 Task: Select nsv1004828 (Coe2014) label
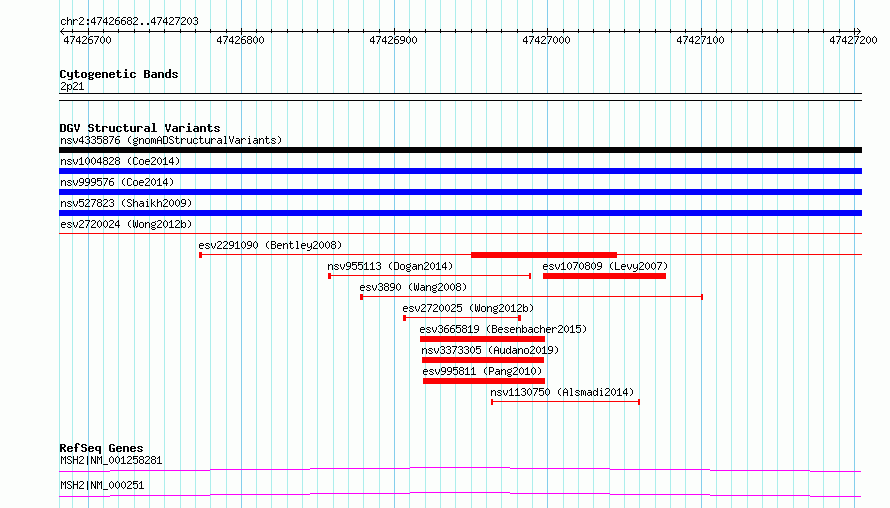click(x=120, y=161)
